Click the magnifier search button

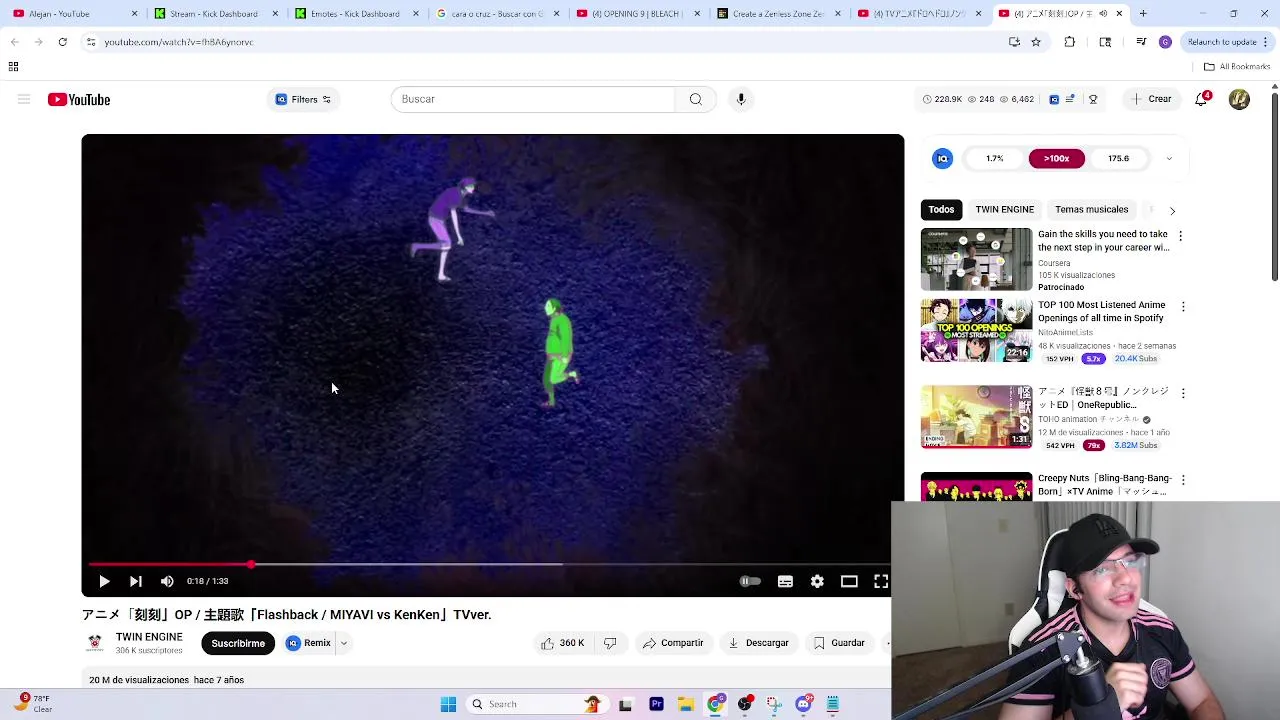click(x=696, y=99)
